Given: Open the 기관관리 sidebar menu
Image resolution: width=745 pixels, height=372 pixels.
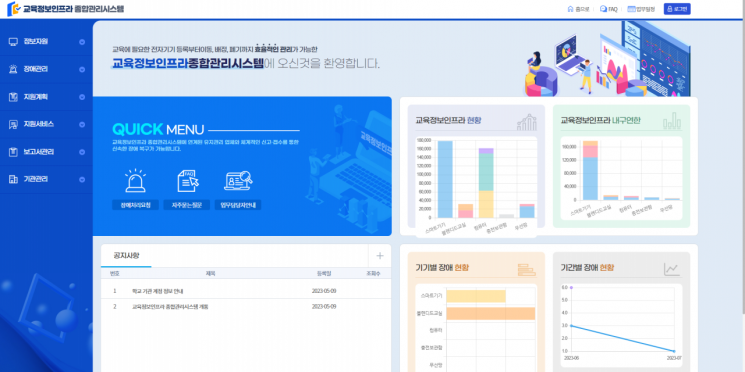Looking at the screenshot, I should pos(46,180).
